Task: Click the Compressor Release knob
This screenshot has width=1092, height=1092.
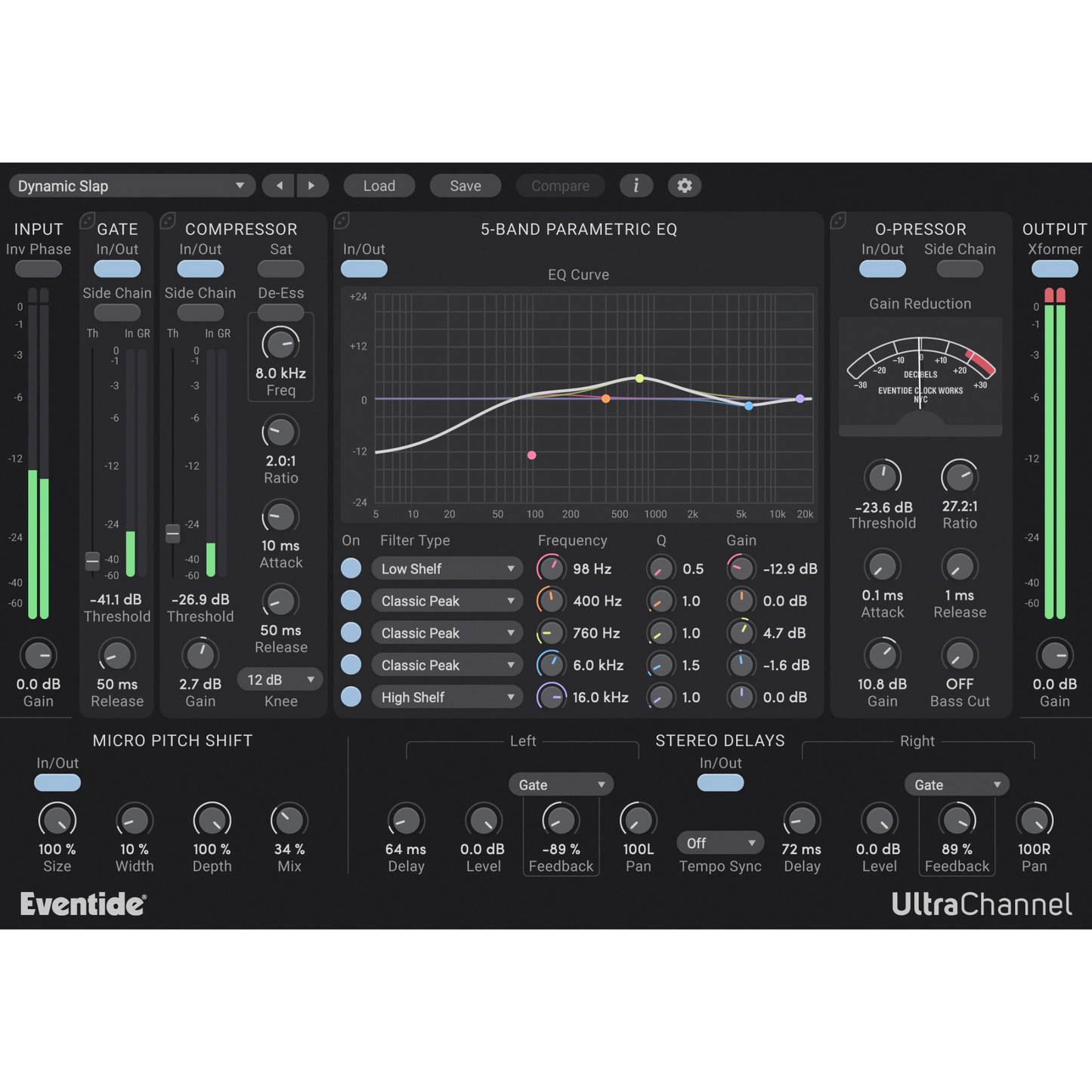Action: pyautogui.click(x=280, y=602)
